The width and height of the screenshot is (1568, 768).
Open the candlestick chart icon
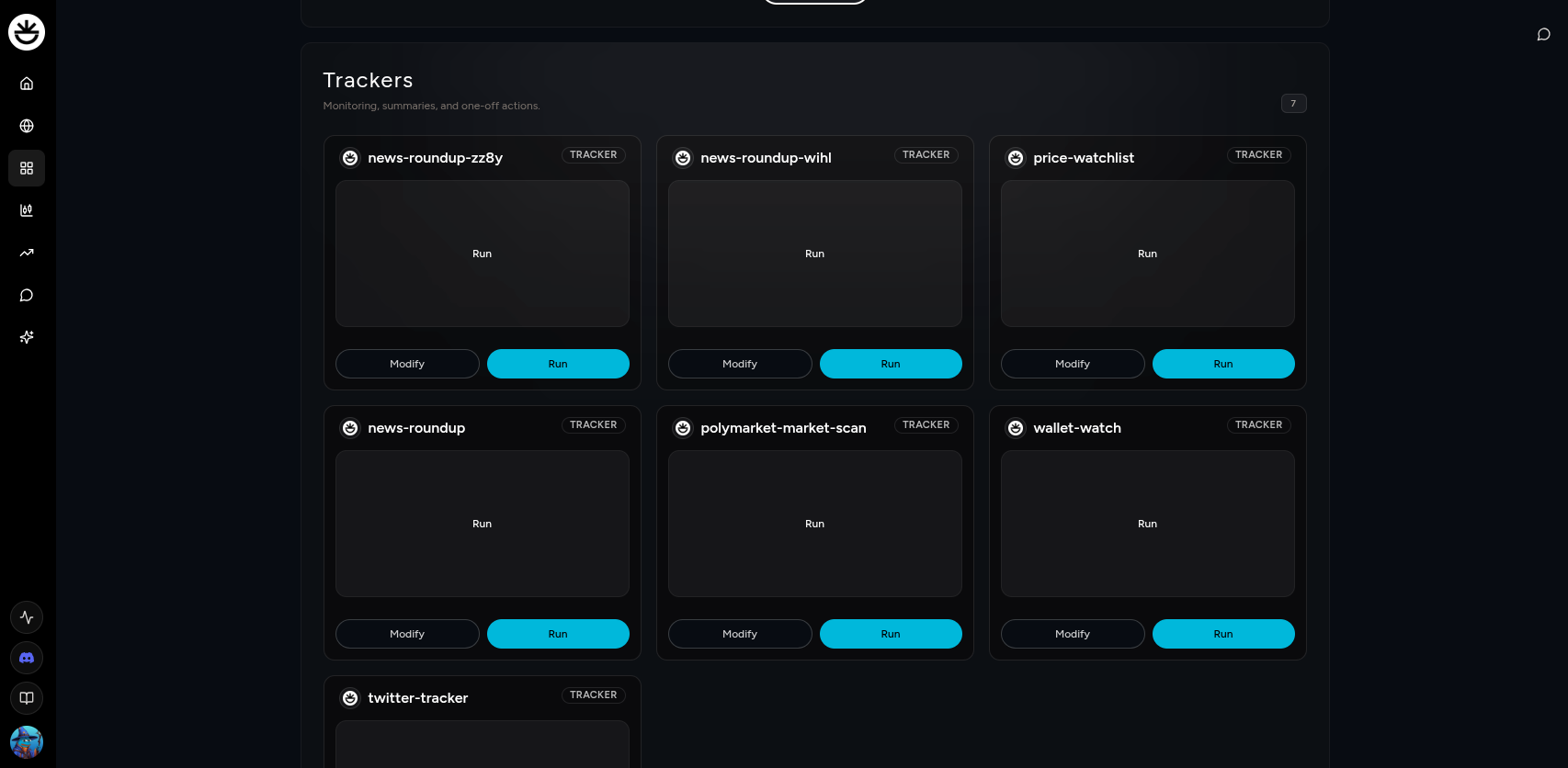(x=27, y=210)
